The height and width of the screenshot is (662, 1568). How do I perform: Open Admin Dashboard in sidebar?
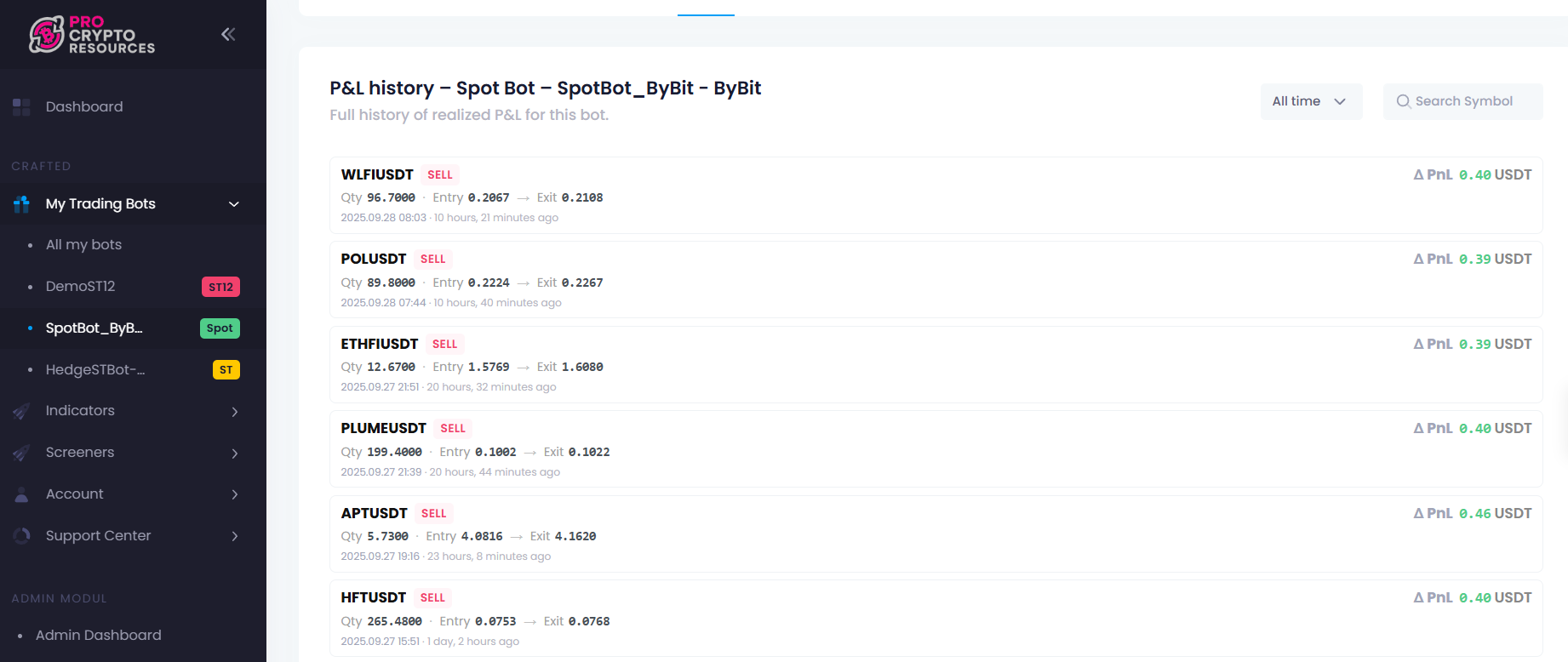click(99, 636)
